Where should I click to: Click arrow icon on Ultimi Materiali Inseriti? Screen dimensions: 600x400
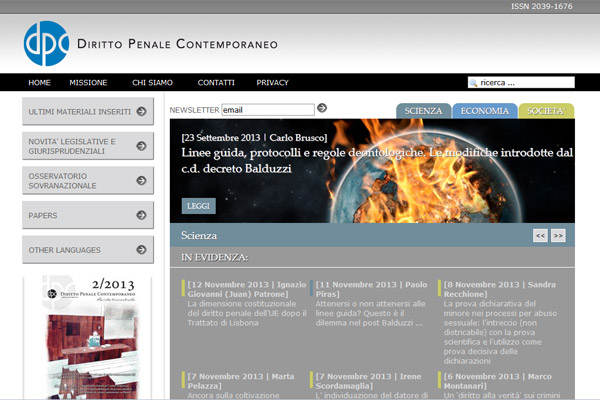(x=142, y=111)
